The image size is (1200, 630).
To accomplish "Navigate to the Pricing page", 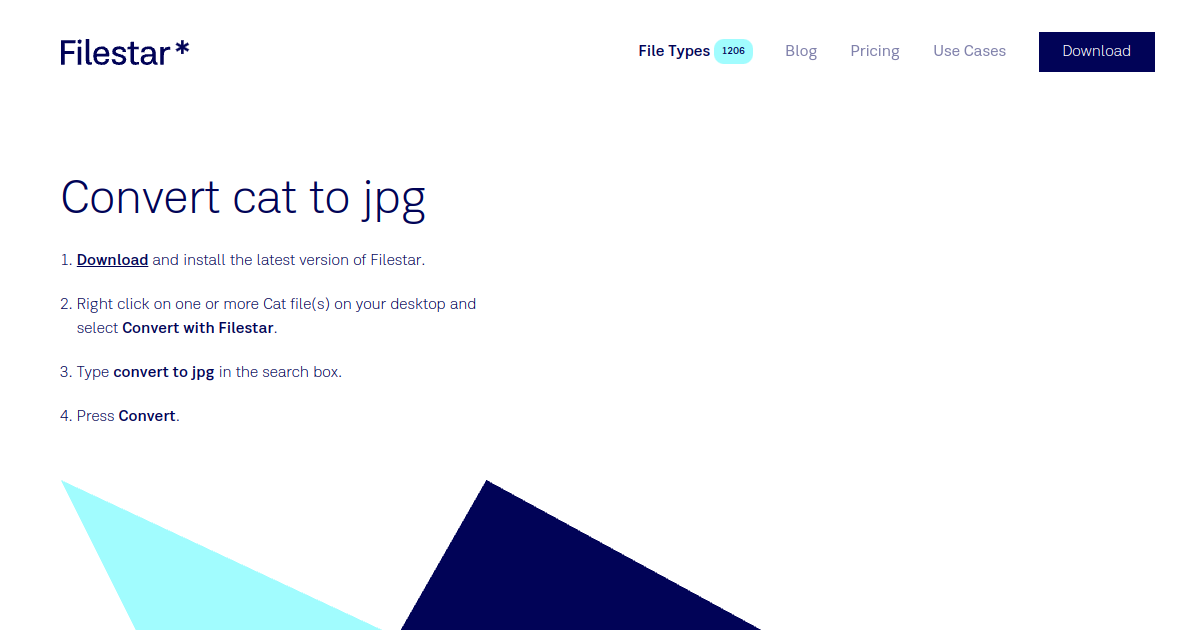I will click(874, 51).
